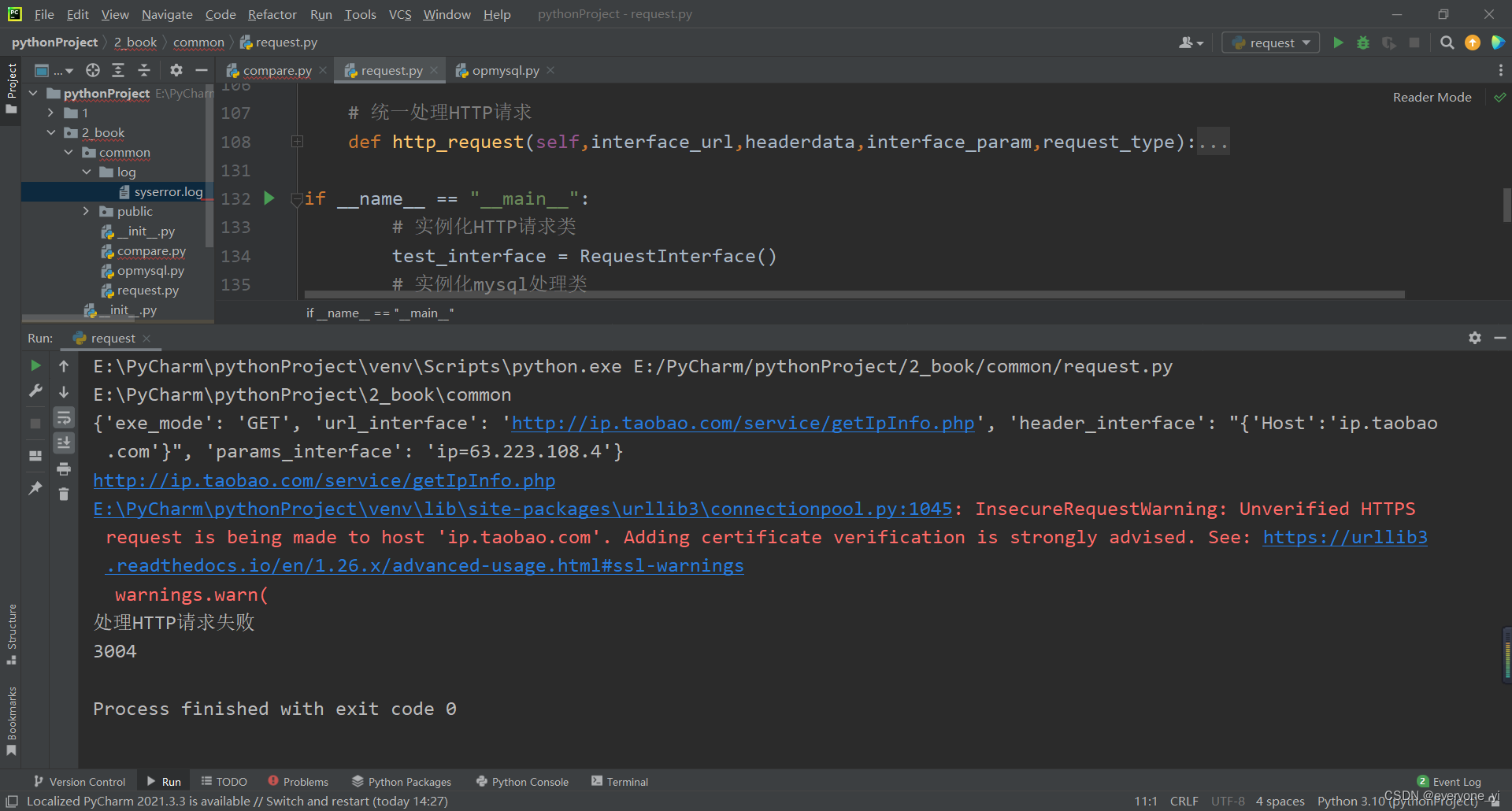Open the File menu
Viewport: 1512px width, 811px height.
pyautogui.click(x=44, y=14)
